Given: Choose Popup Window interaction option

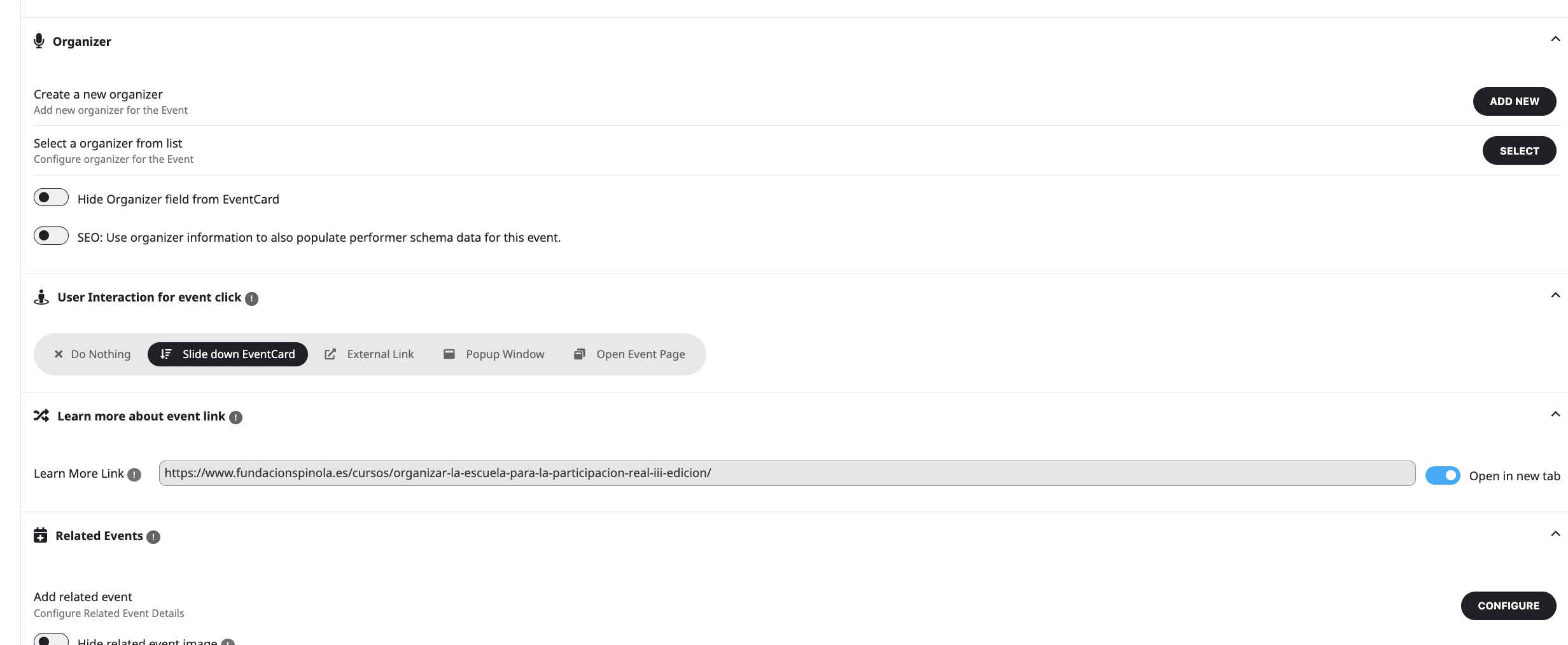Looking at the screenshot, I should [x=494, y=354].
